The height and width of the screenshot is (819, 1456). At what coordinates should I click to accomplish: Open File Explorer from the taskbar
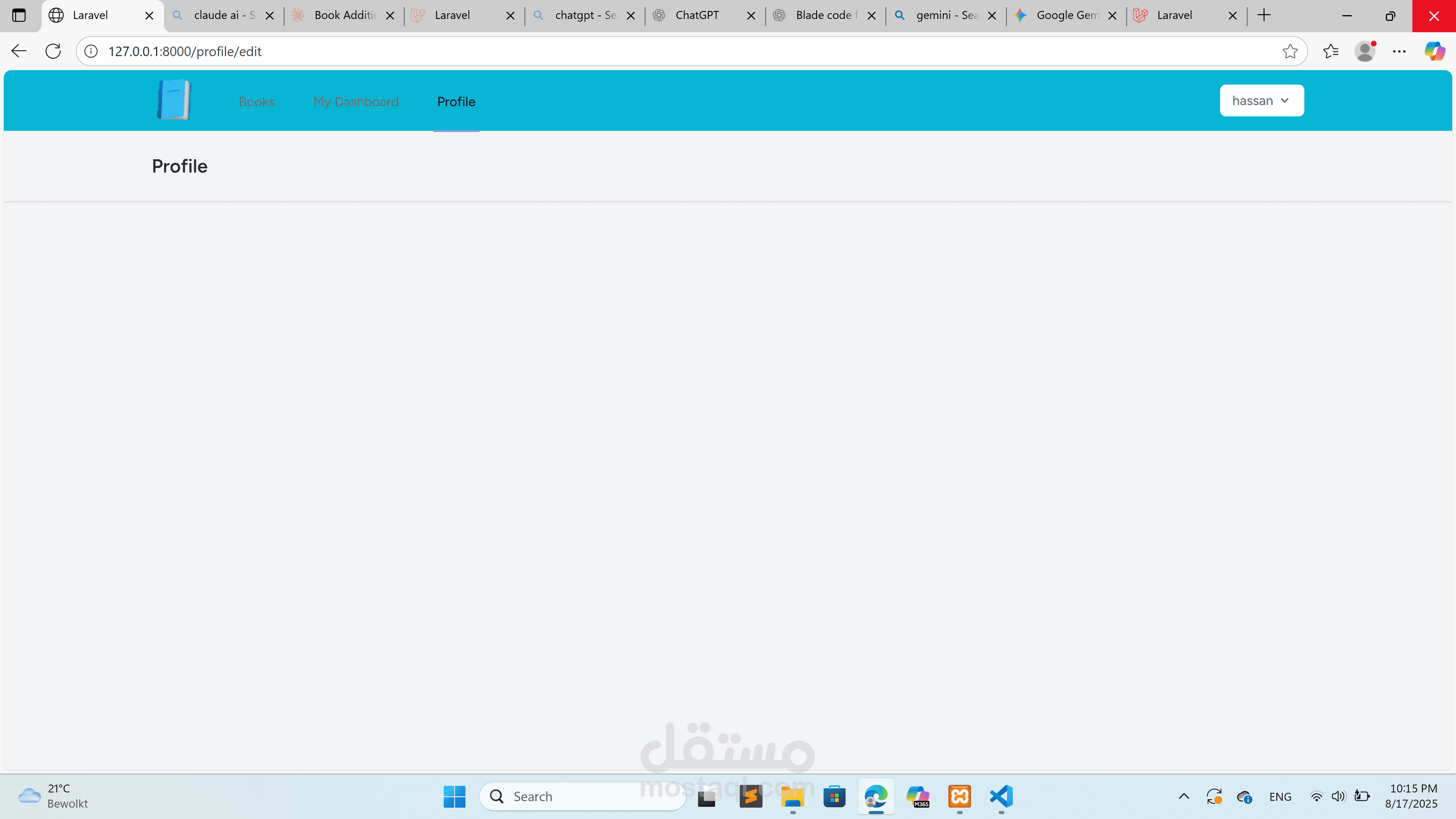(792, 796)
